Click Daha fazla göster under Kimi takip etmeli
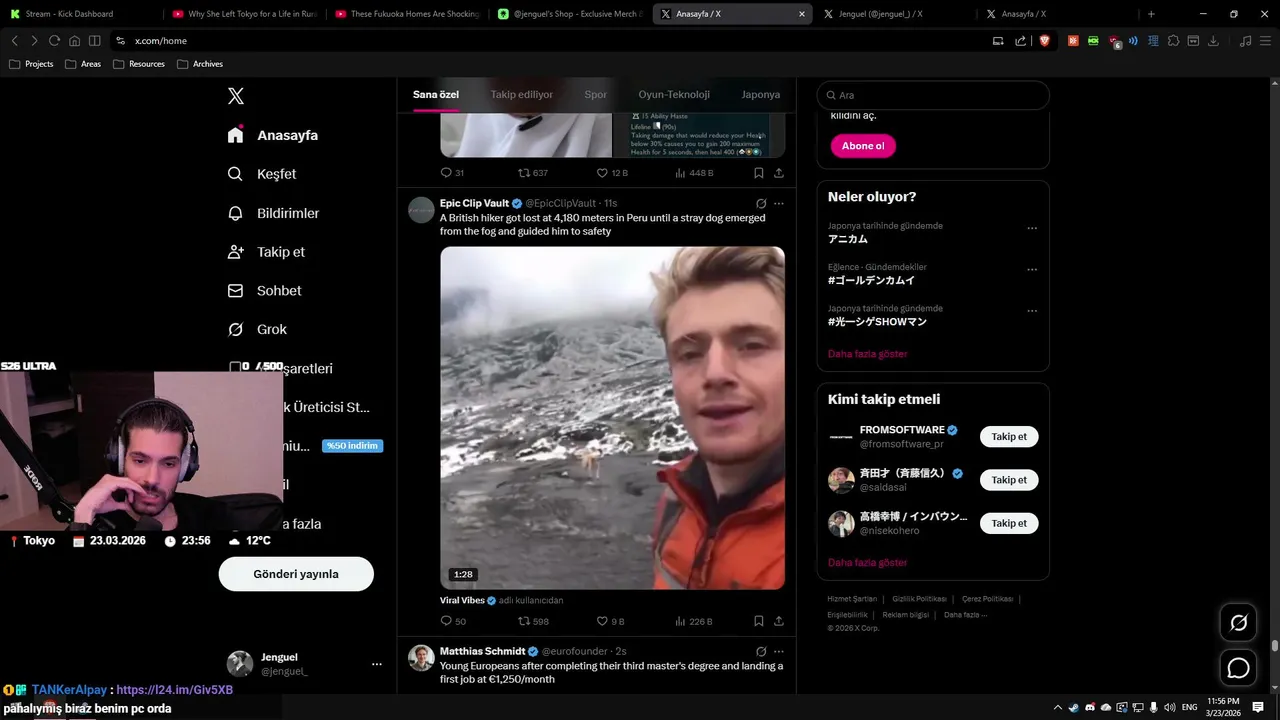The height and width of the screenshot is (720, 1280). click(868, 563)
